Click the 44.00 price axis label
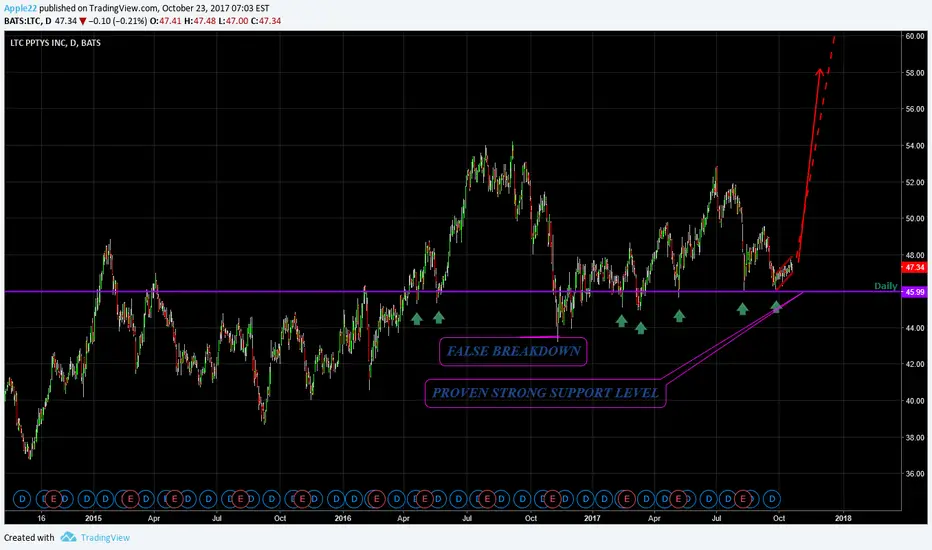This screenshot has width=932, height=550. tap(915, 328)
